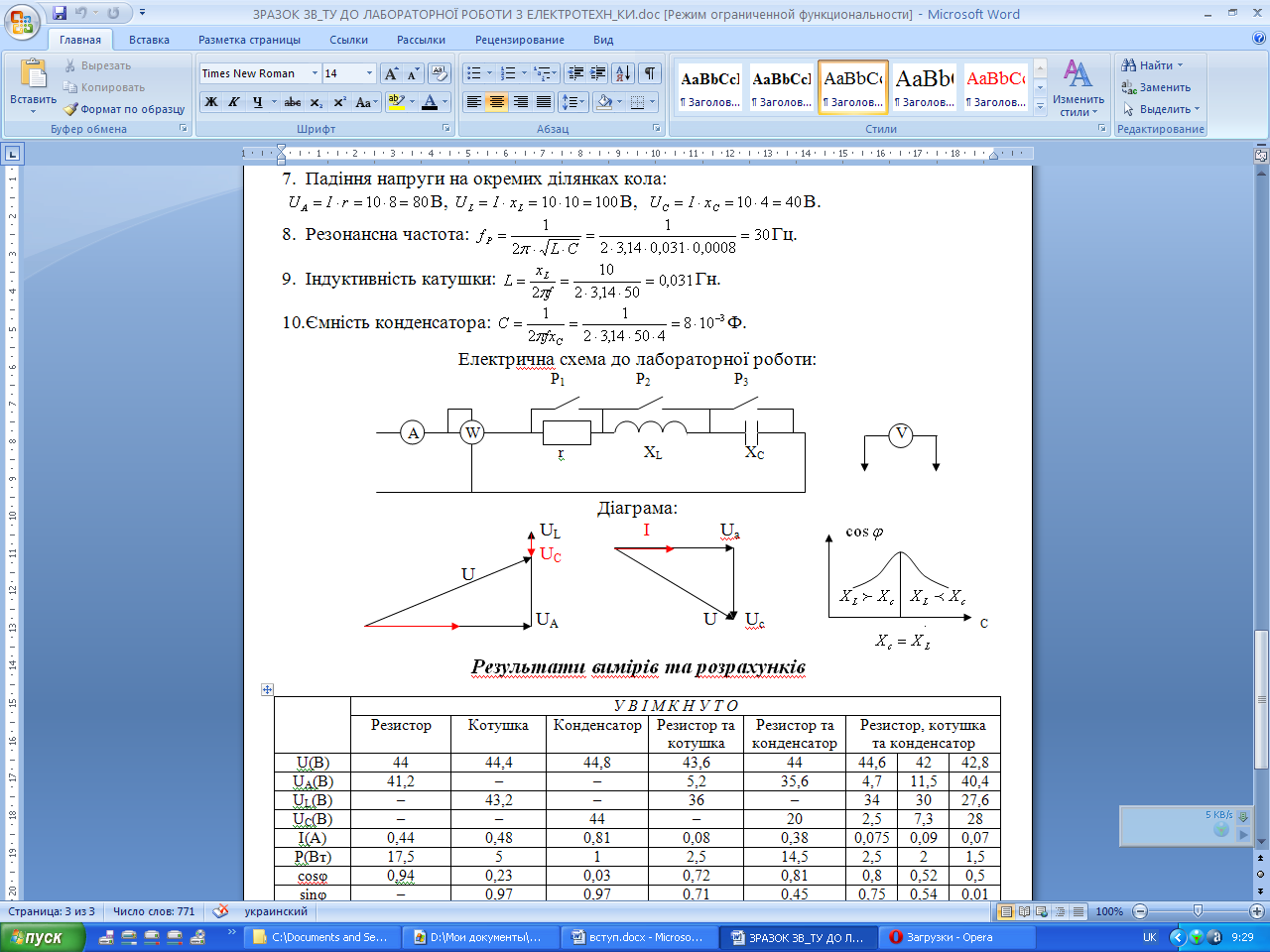Click the Web Layout view icon

(1041, 911)
